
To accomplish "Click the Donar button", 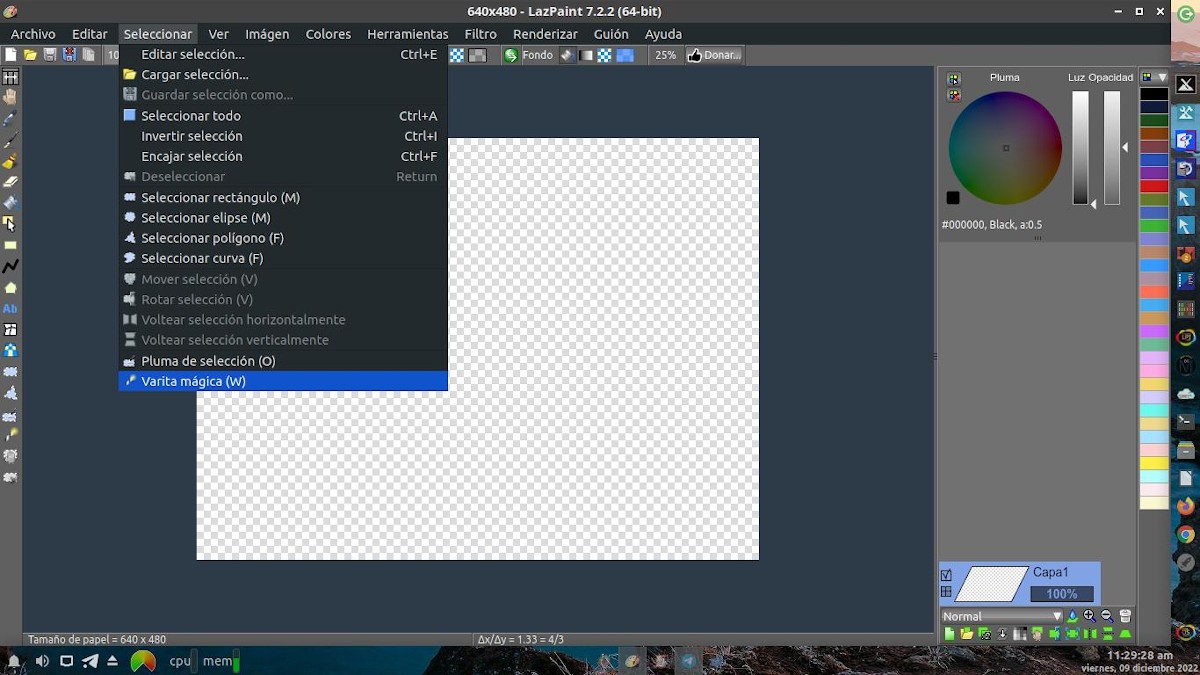I will [714, 55].
